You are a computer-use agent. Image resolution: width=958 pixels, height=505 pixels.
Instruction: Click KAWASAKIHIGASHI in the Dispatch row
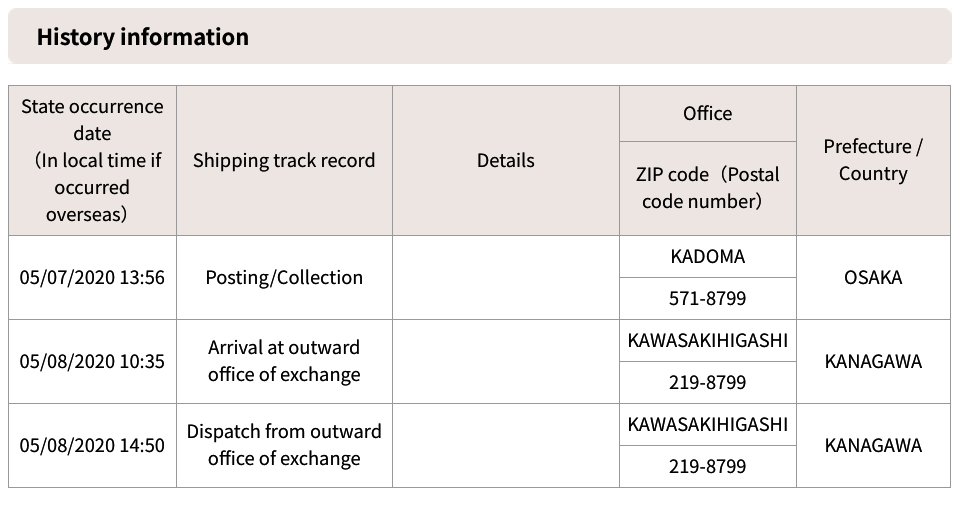(x=708, y=424)
